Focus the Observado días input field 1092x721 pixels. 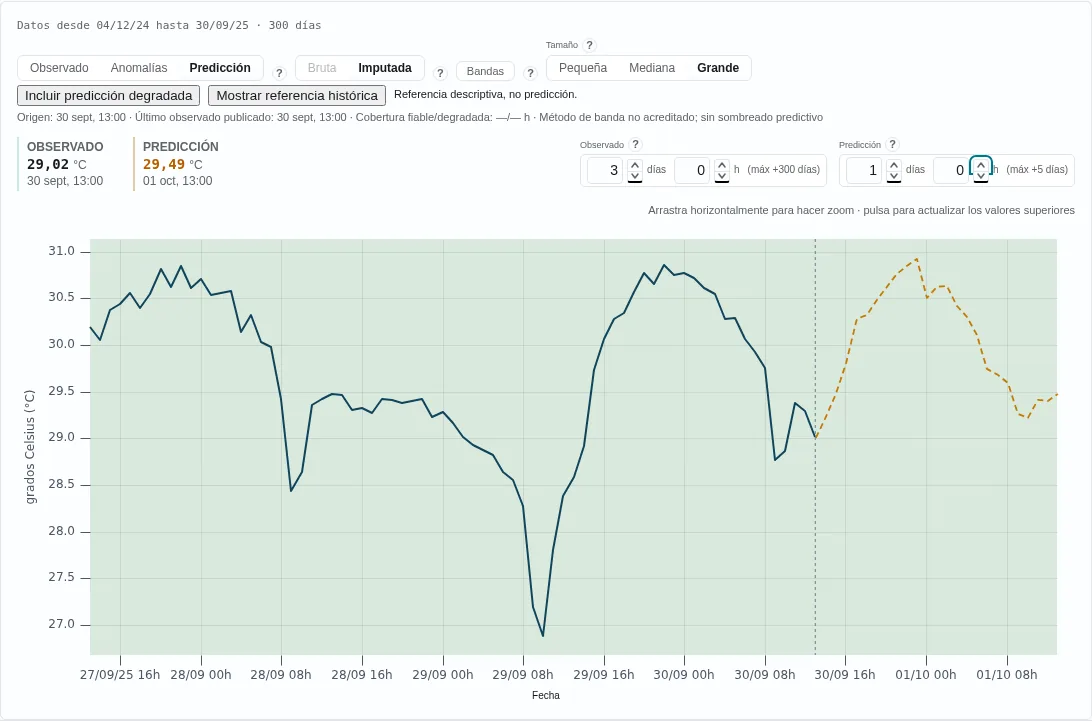tap(604, 170)
